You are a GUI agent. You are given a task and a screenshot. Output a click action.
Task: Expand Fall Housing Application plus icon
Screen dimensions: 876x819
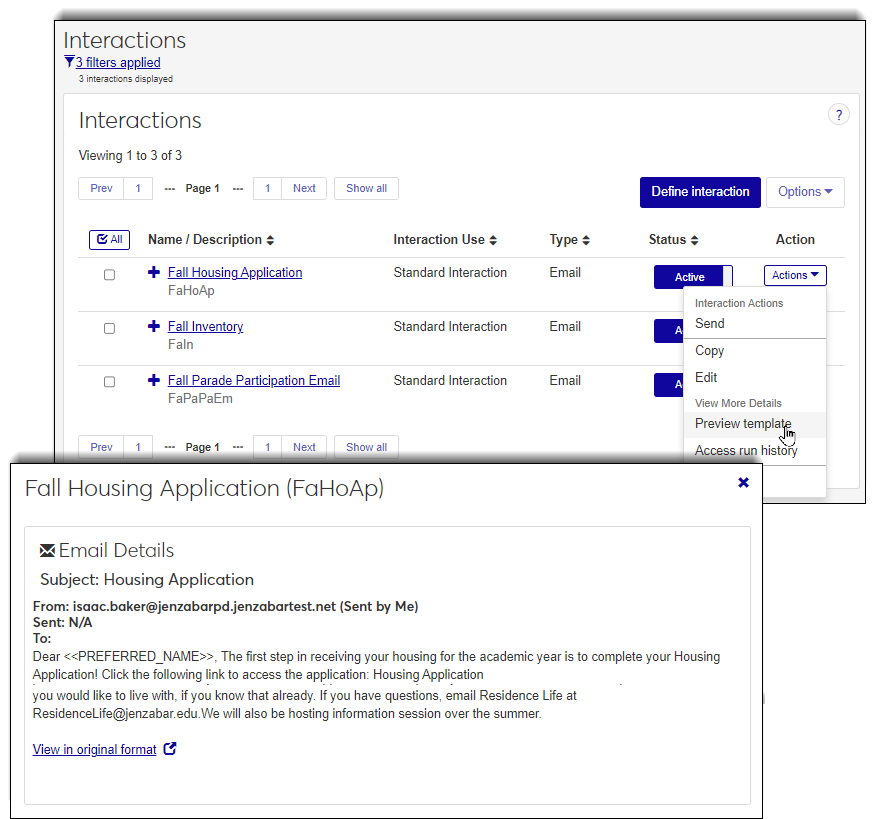[x=154, y=272]
